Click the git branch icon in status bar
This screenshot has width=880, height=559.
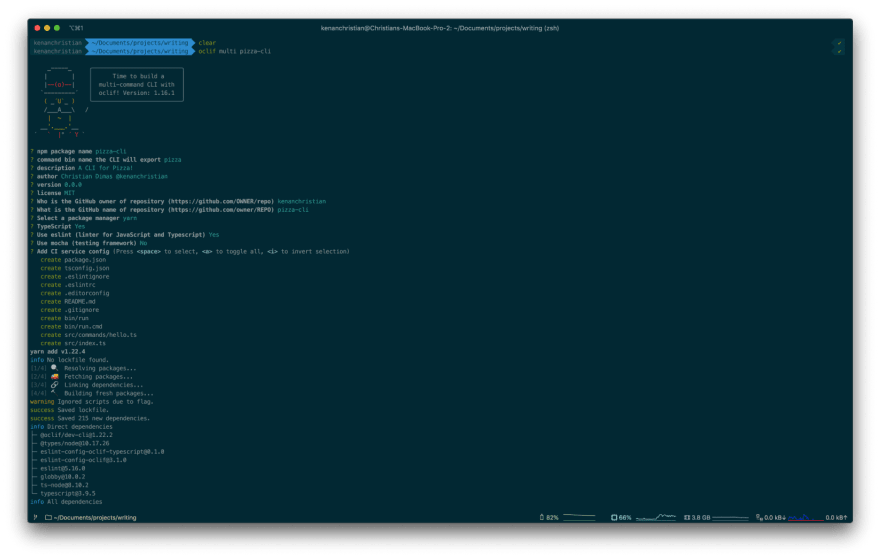pyautogui.click(x=35, y=517)
